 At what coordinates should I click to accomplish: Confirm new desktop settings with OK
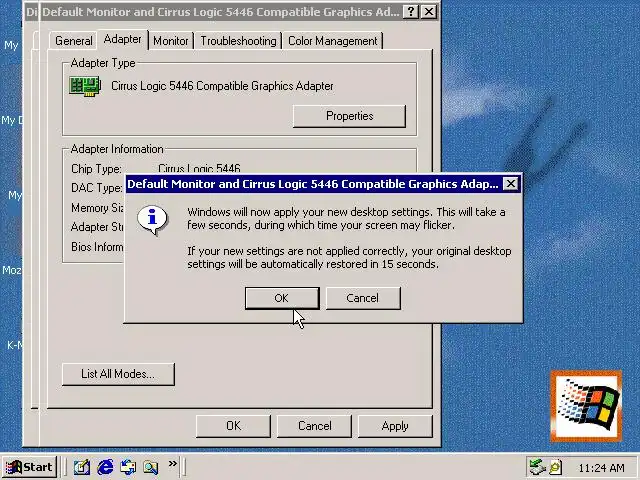click(x=282, y=298)
